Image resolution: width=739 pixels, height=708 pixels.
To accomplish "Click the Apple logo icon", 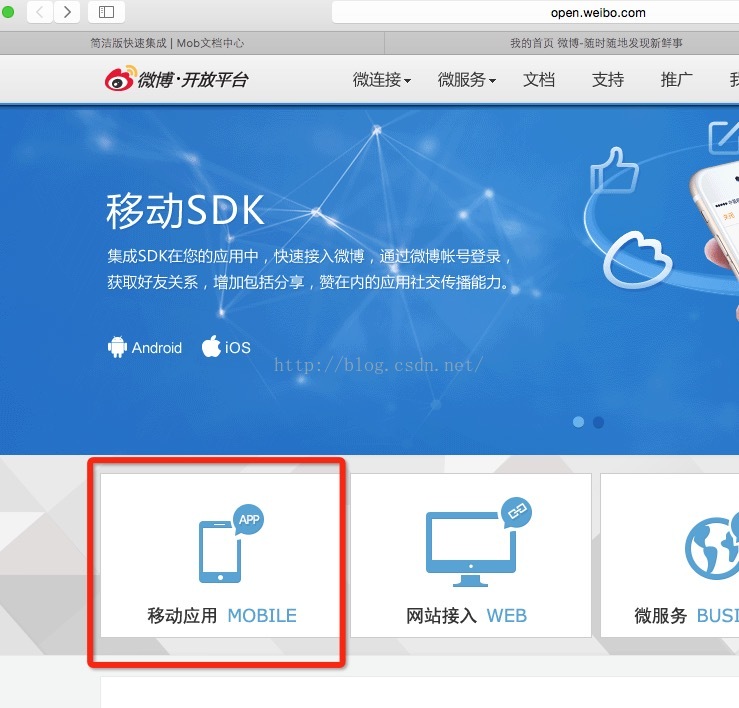I will [211, 346].
